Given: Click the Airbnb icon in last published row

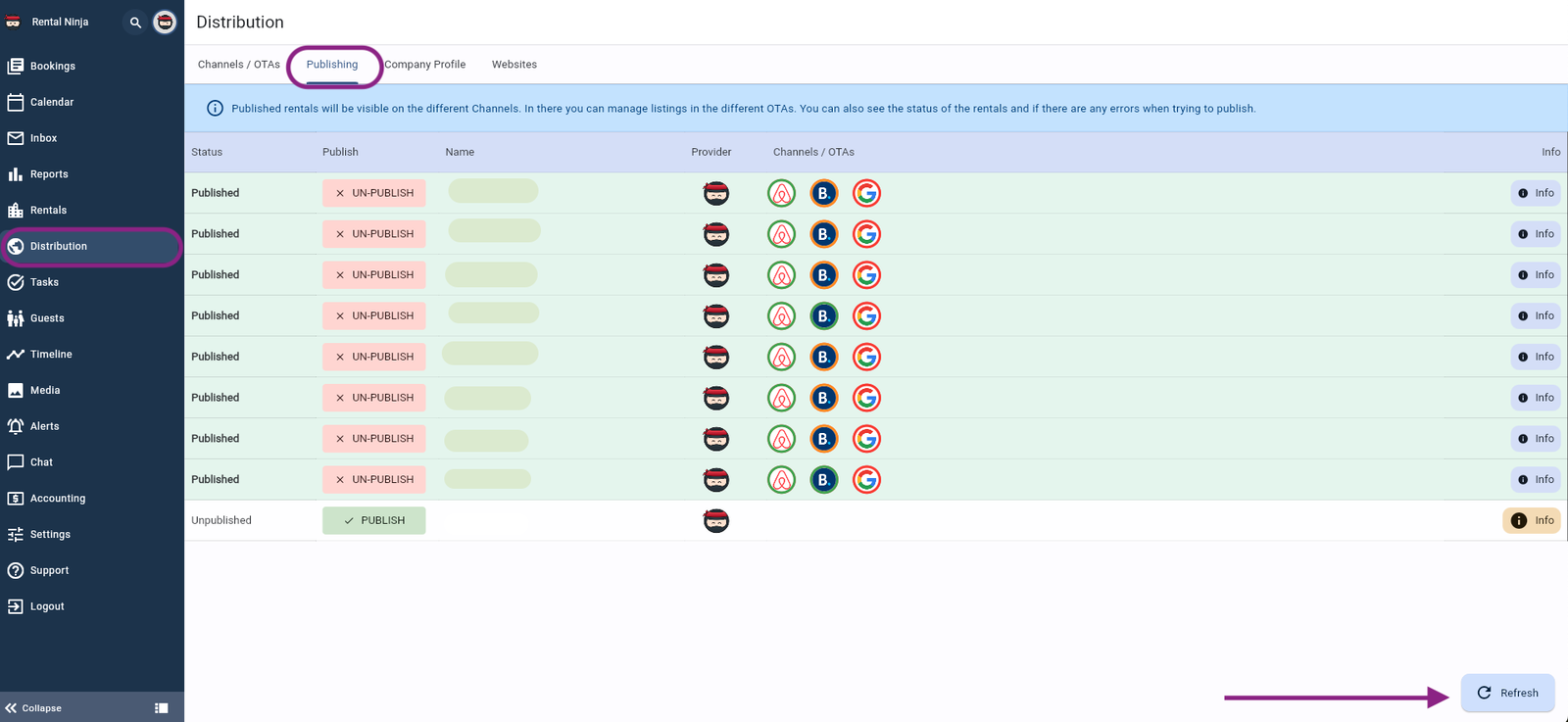Looking at the screenshot, I should point(781,480).
